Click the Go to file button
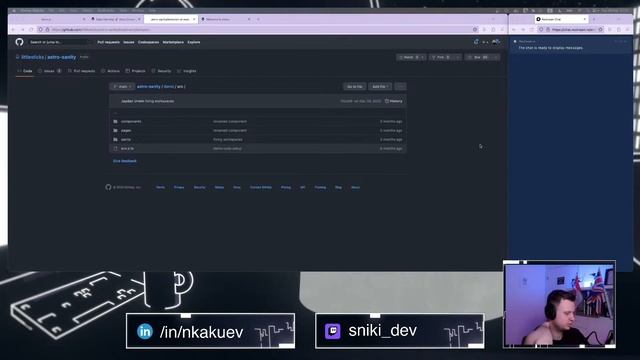The image size is (640, 360). pyautogui.click(x=354, y=87)
